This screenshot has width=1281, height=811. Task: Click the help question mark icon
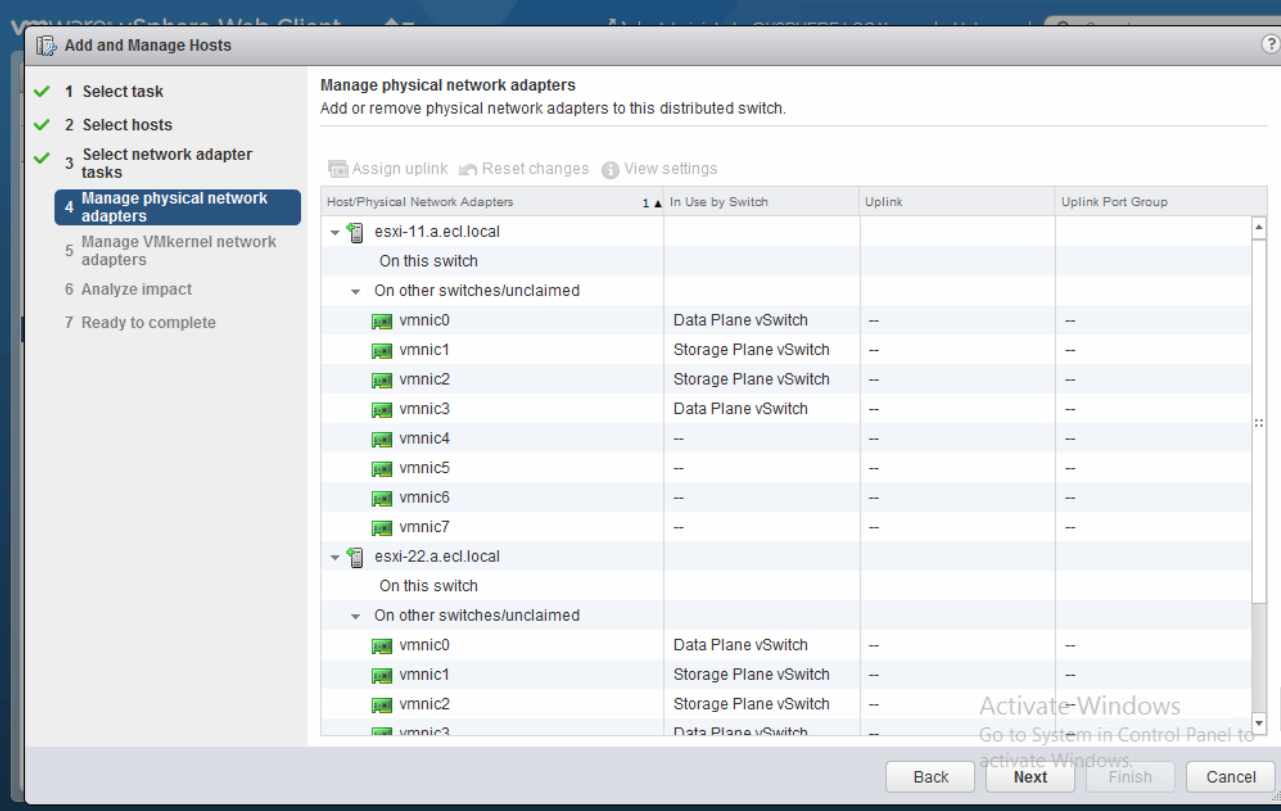pyautogui.click(x=1271, y=45)
